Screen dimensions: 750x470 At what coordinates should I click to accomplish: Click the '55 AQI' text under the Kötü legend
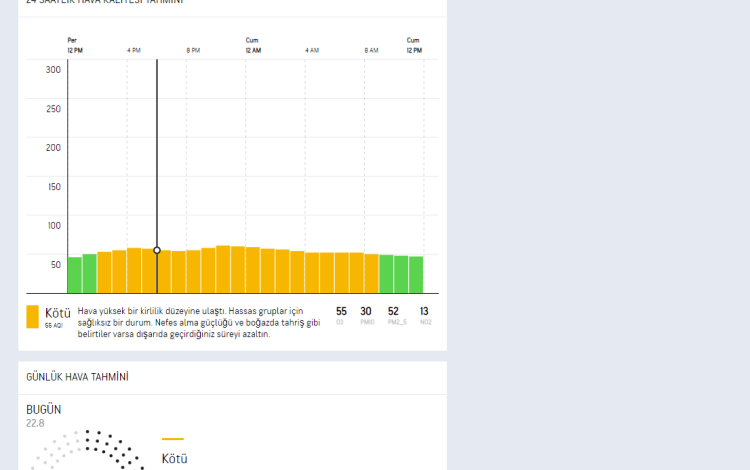(x=54, y=325)
